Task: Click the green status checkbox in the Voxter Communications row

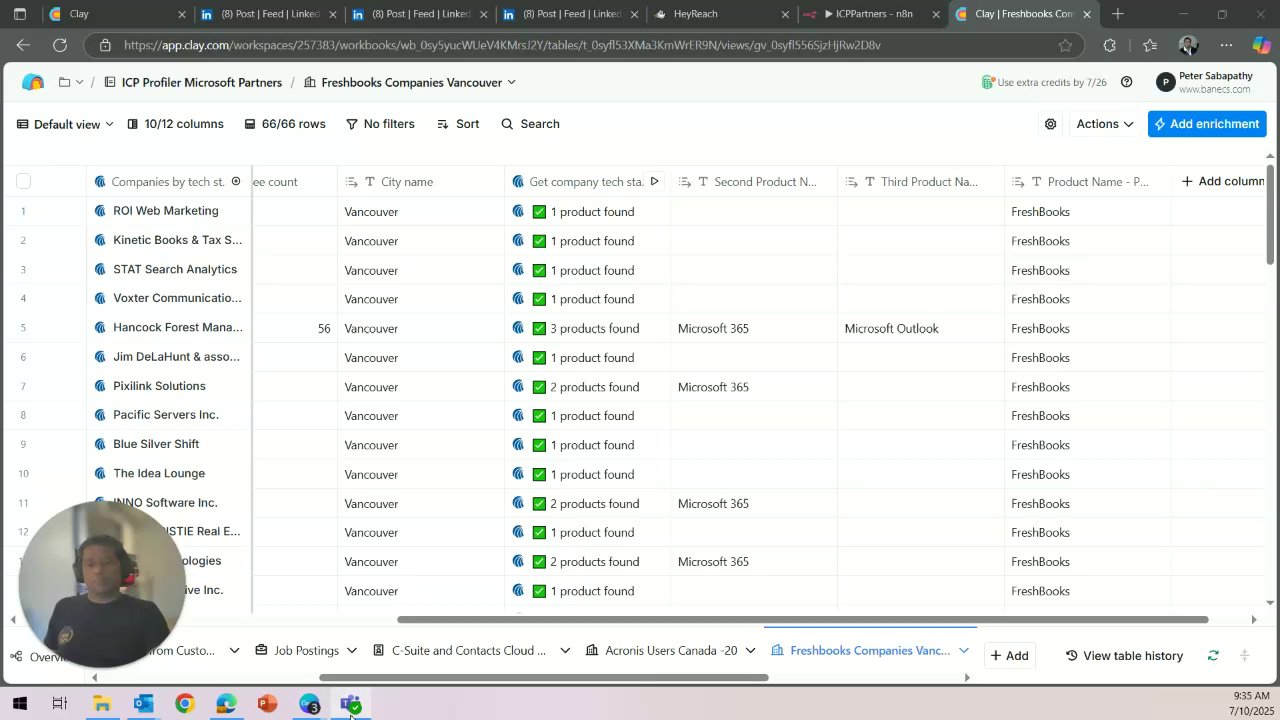Action: tap(539, 299)
